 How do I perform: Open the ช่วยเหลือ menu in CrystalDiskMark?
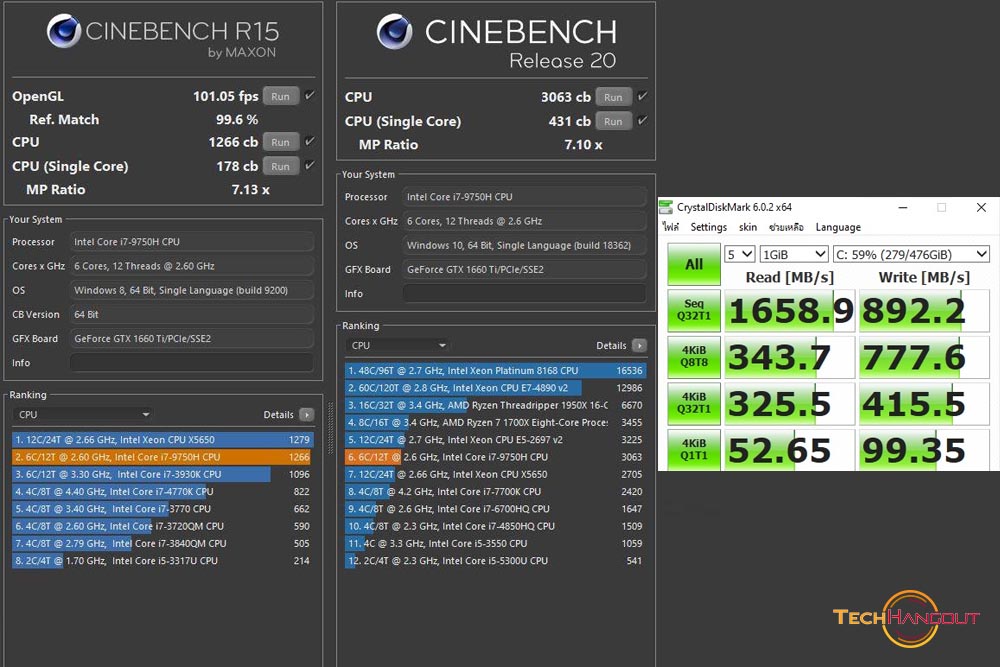point(786,227)
